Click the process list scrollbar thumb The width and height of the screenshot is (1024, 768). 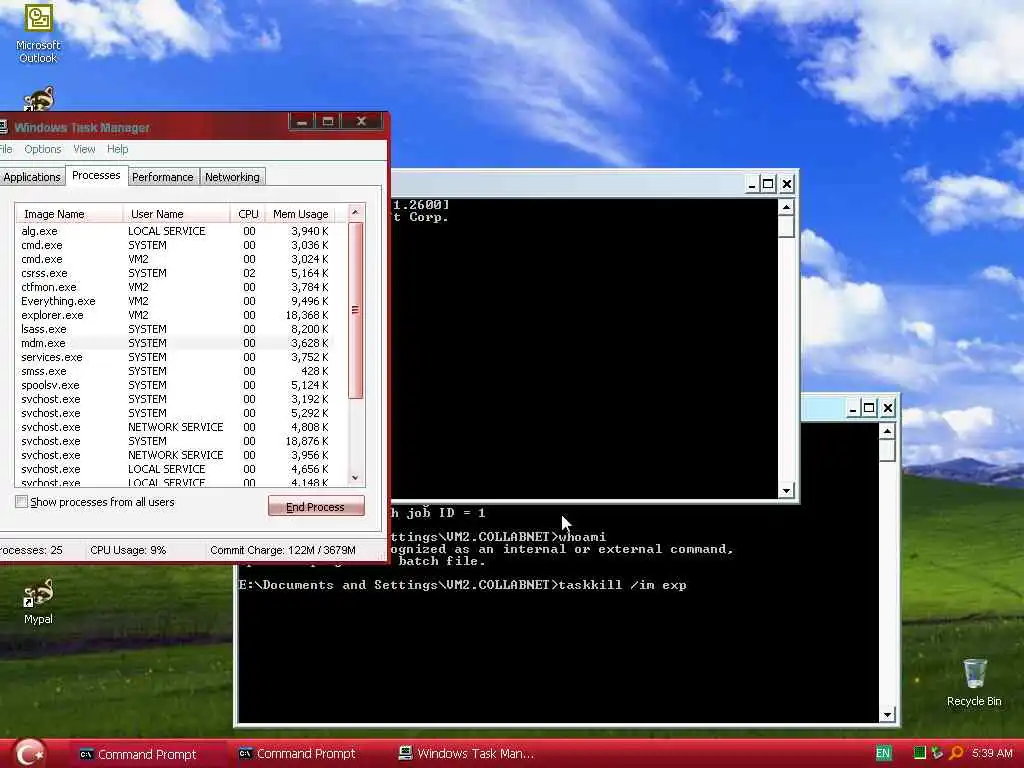(x=355, y=310)
